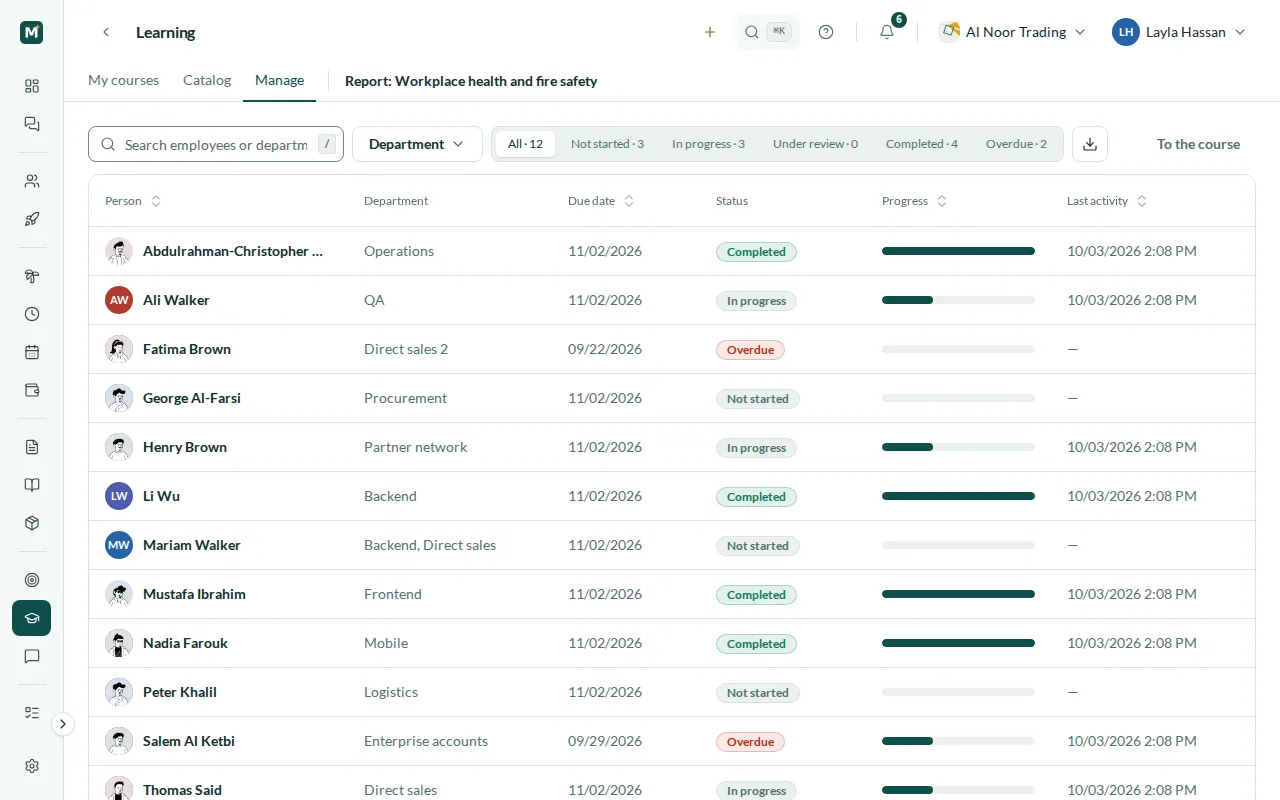1280x800 pixels.
Task: Open the Al Noor Trading company switcher
Action: point(1014,32)
